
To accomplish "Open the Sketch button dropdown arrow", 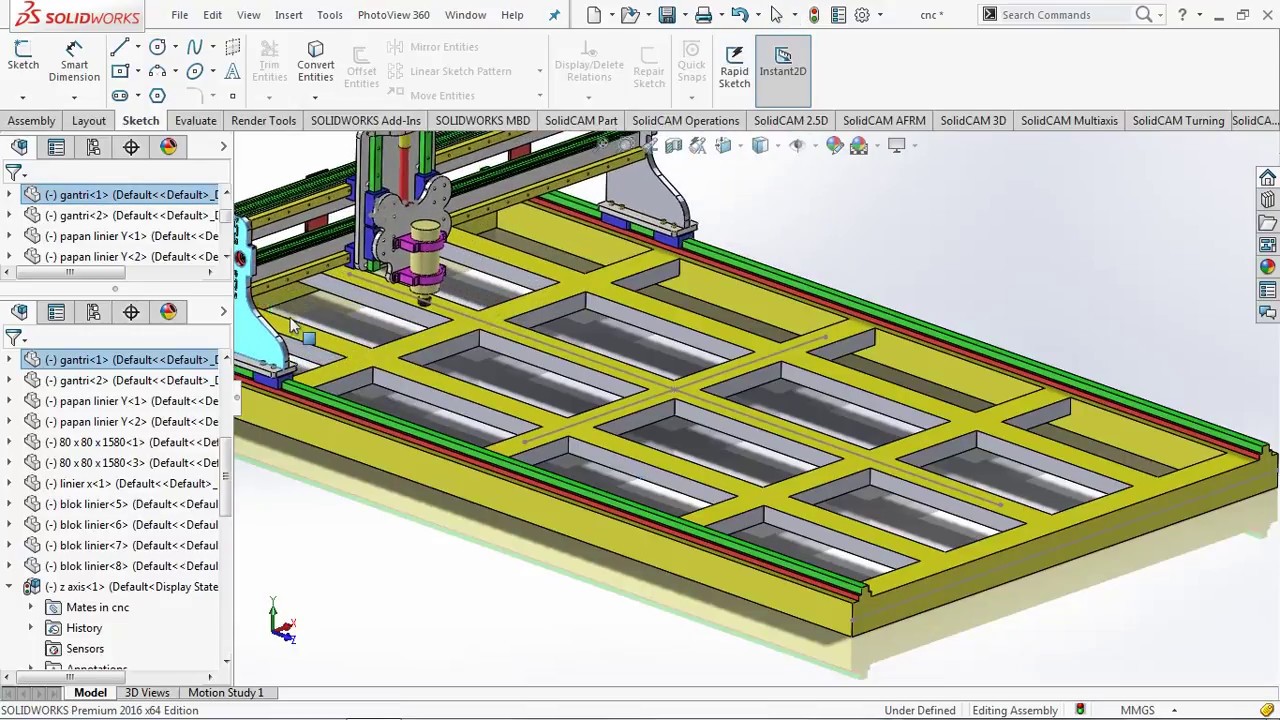I will pos(23,97).
